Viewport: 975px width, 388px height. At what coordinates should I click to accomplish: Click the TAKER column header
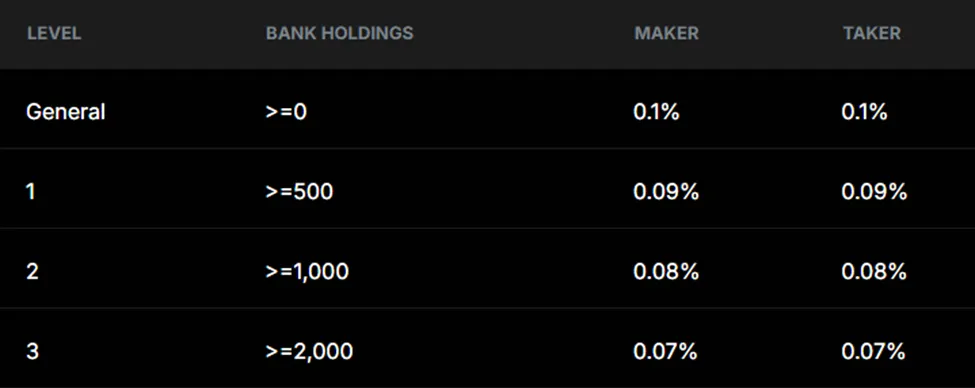[x=872, y=33]
